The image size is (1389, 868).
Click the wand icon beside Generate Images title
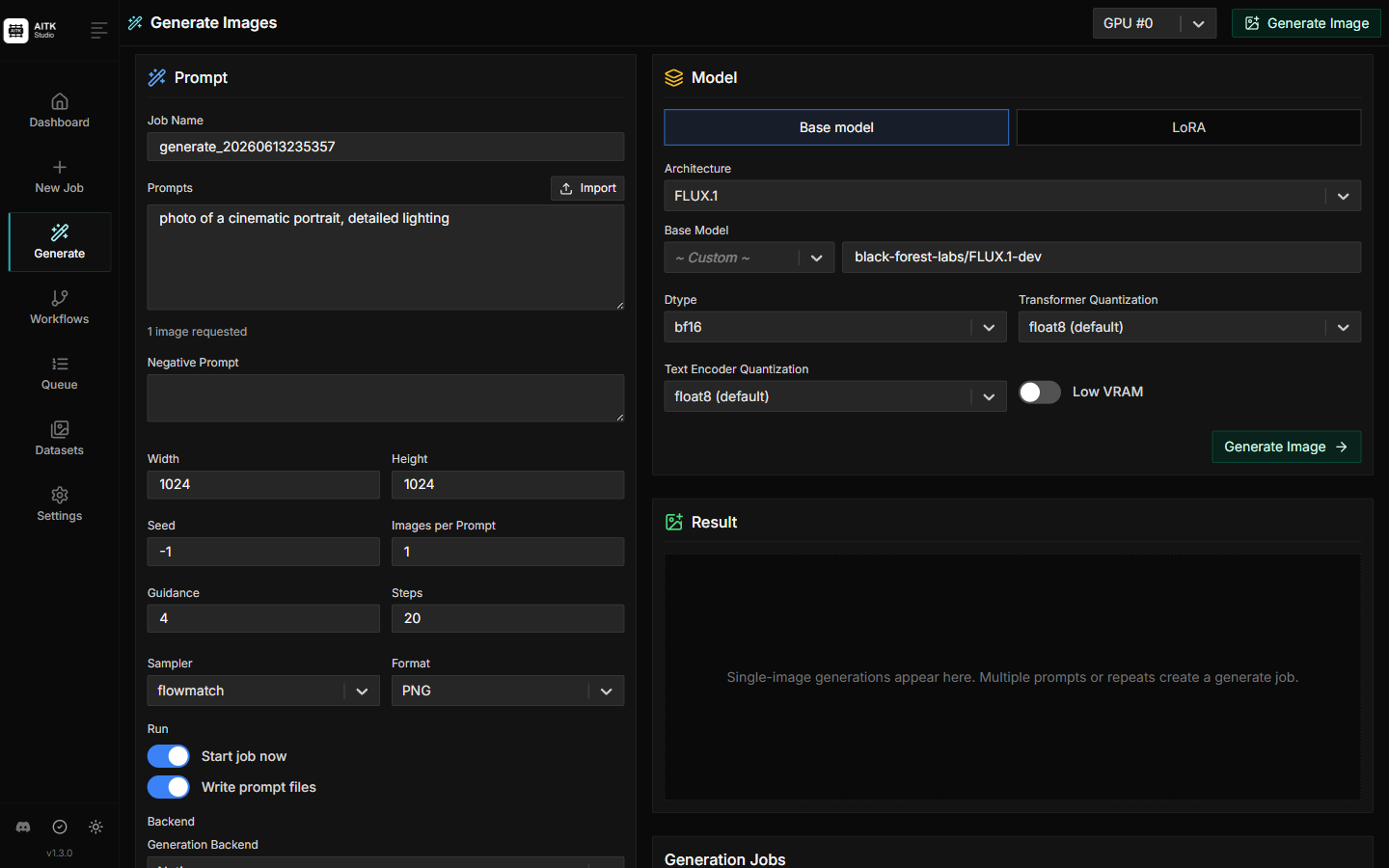tap(135, 23)
